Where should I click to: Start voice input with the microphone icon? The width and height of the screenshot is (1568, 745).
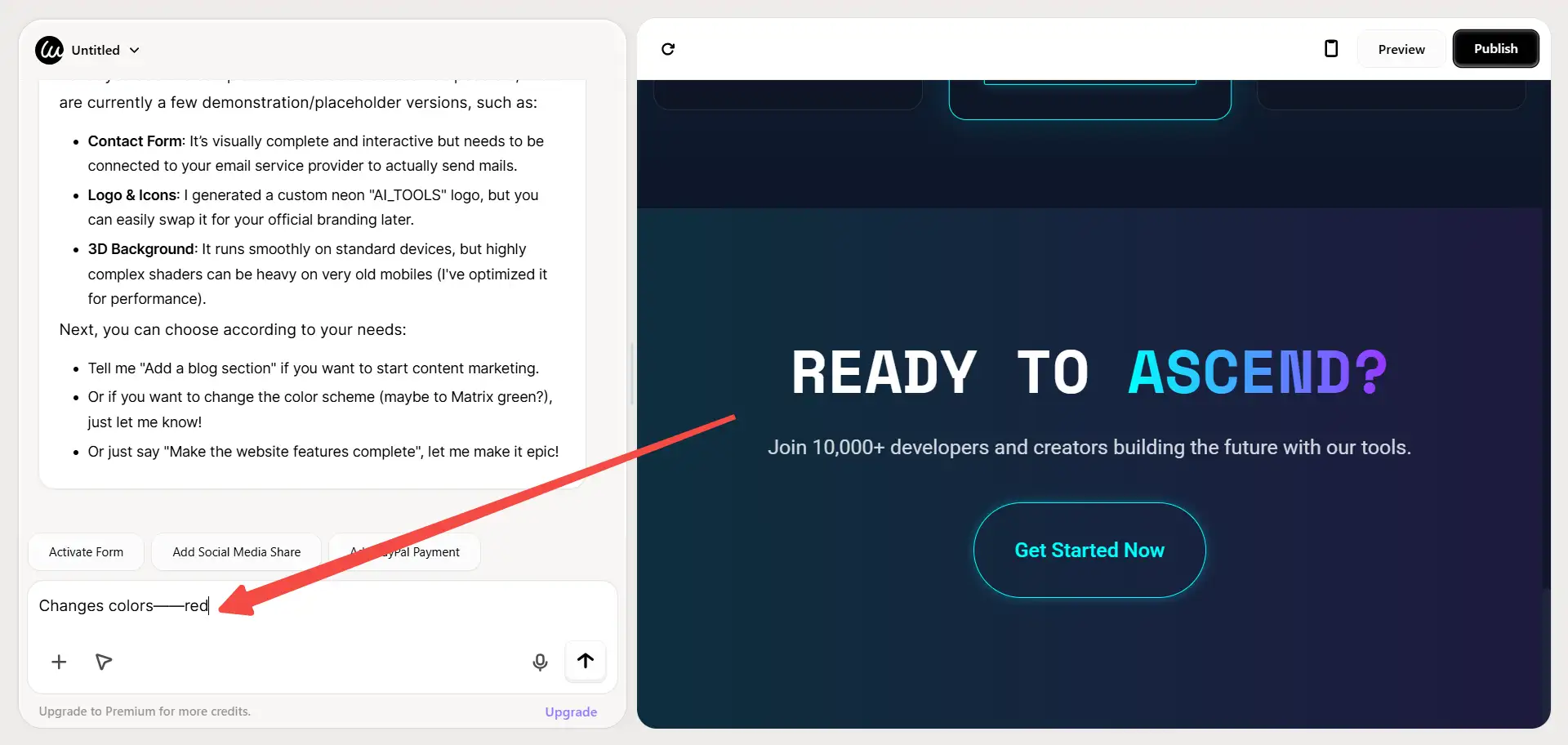tap(540, 662)
